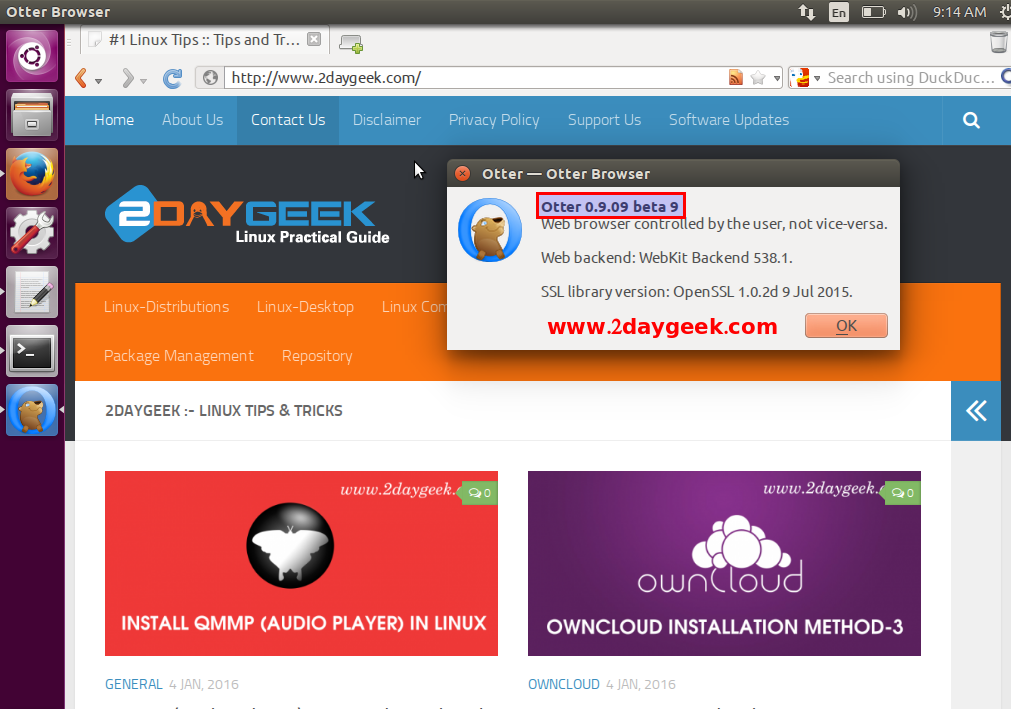Open the Files manager in the launcher
Image resolution: width=1011 pixels, height=709 pixels.
pyautogui.click(x=32, y=115)
